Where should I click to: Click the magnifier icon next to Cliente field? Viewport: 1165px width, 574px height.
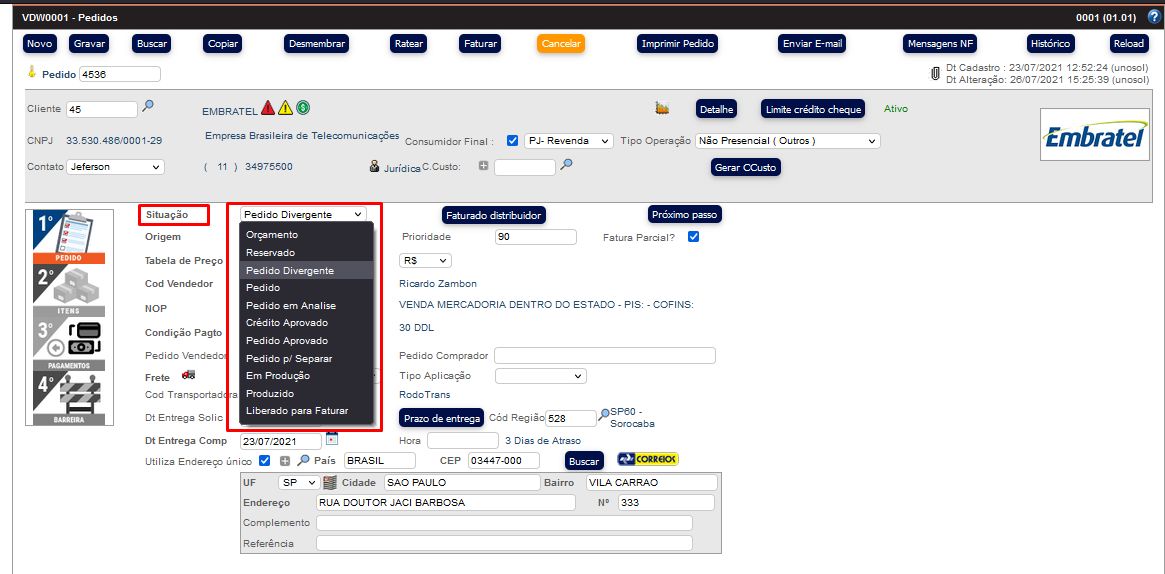pos(148,106)
